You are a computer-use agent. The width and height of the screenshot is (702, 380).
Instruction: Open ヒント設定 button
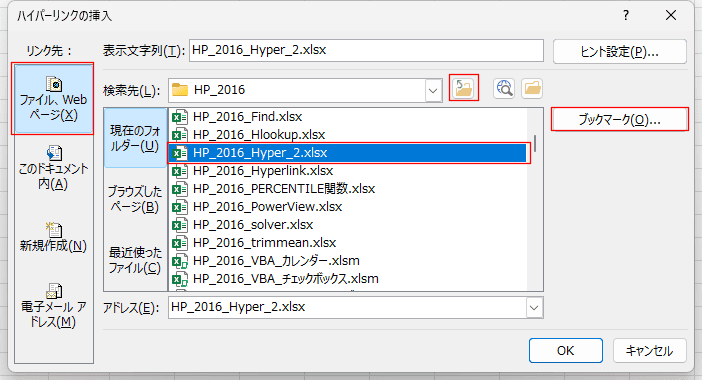pyautogui.click(x=620, y=51)
